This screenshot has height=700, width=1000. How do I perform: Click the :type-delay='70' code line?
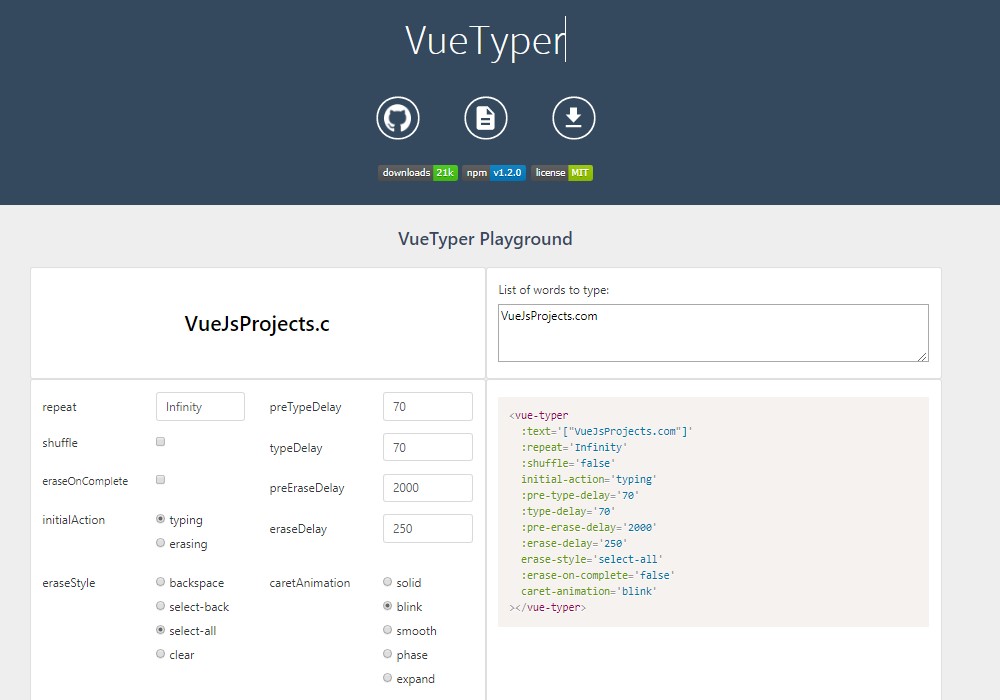[568, 511]
